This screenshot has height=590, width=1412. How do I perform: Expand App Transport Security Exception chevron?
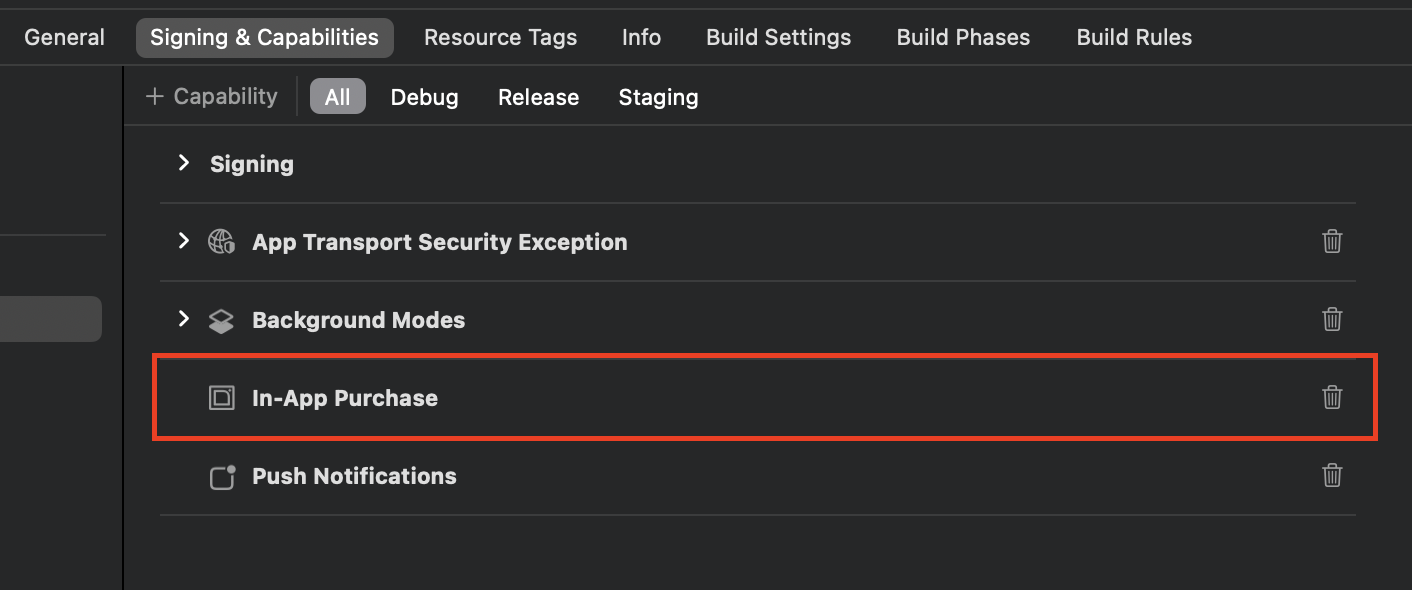click(183, 241)
